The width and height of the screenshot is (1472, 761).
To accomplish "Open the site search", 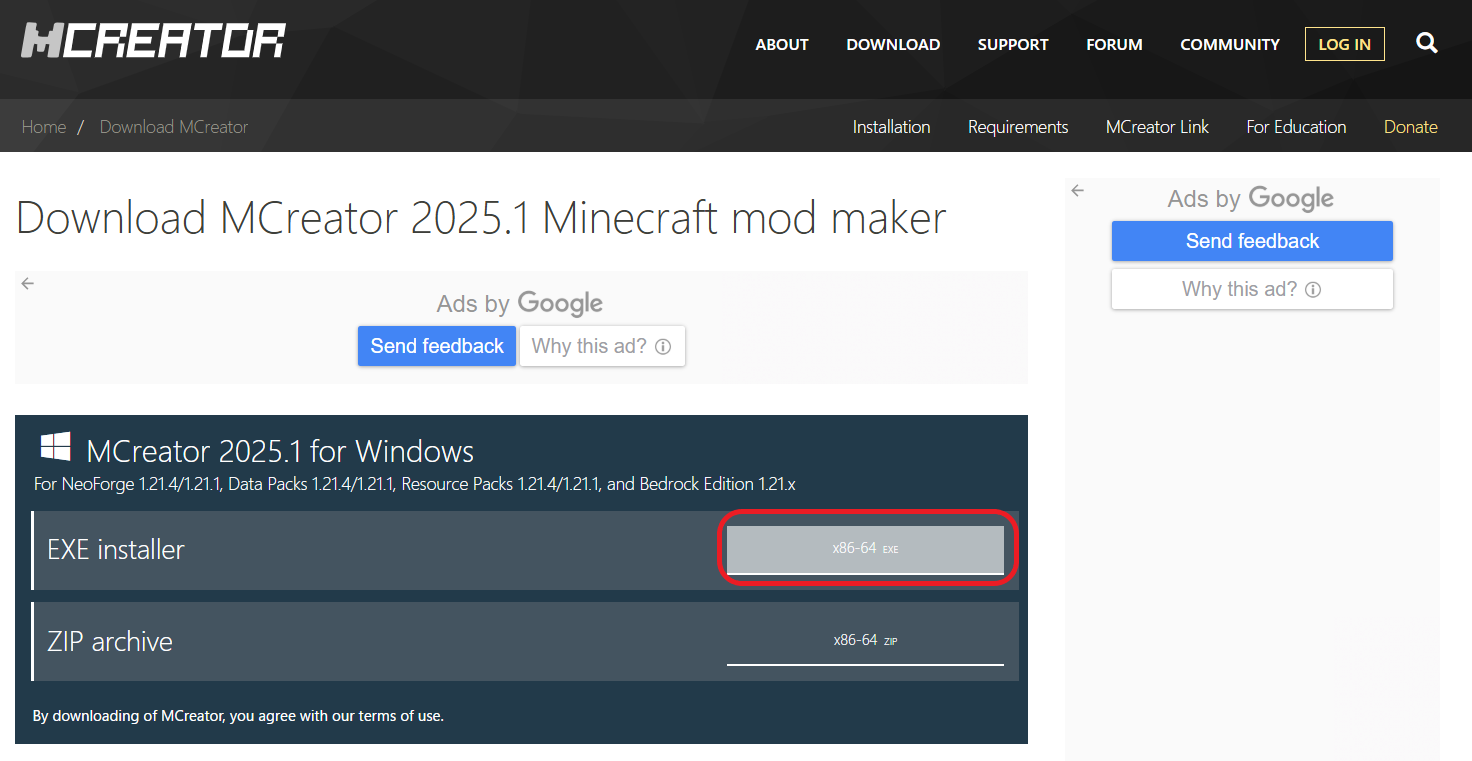I will point(1427,43).
